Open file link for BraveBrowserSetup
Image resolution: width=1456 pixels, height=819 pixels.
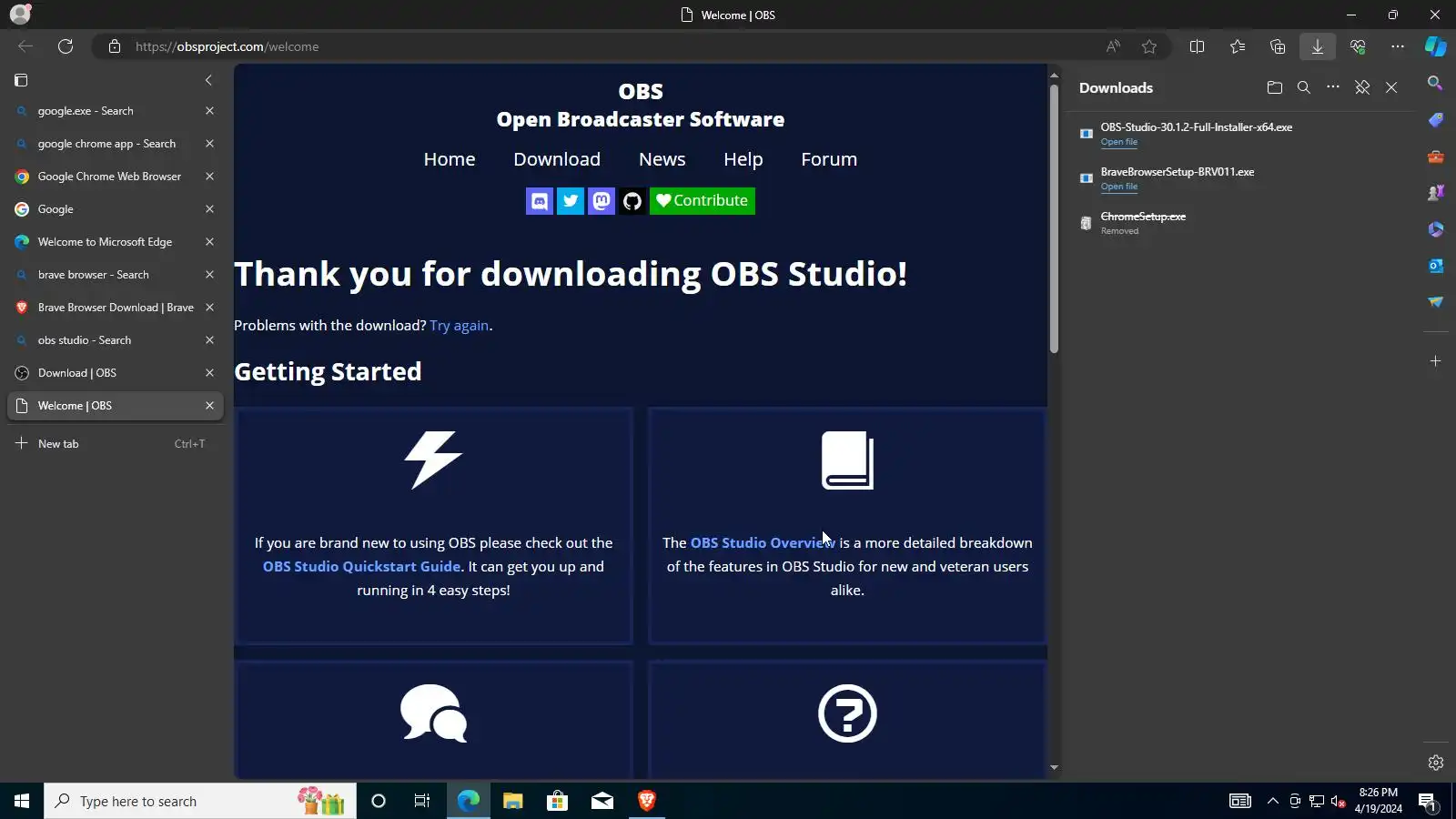click(1119, 187)
